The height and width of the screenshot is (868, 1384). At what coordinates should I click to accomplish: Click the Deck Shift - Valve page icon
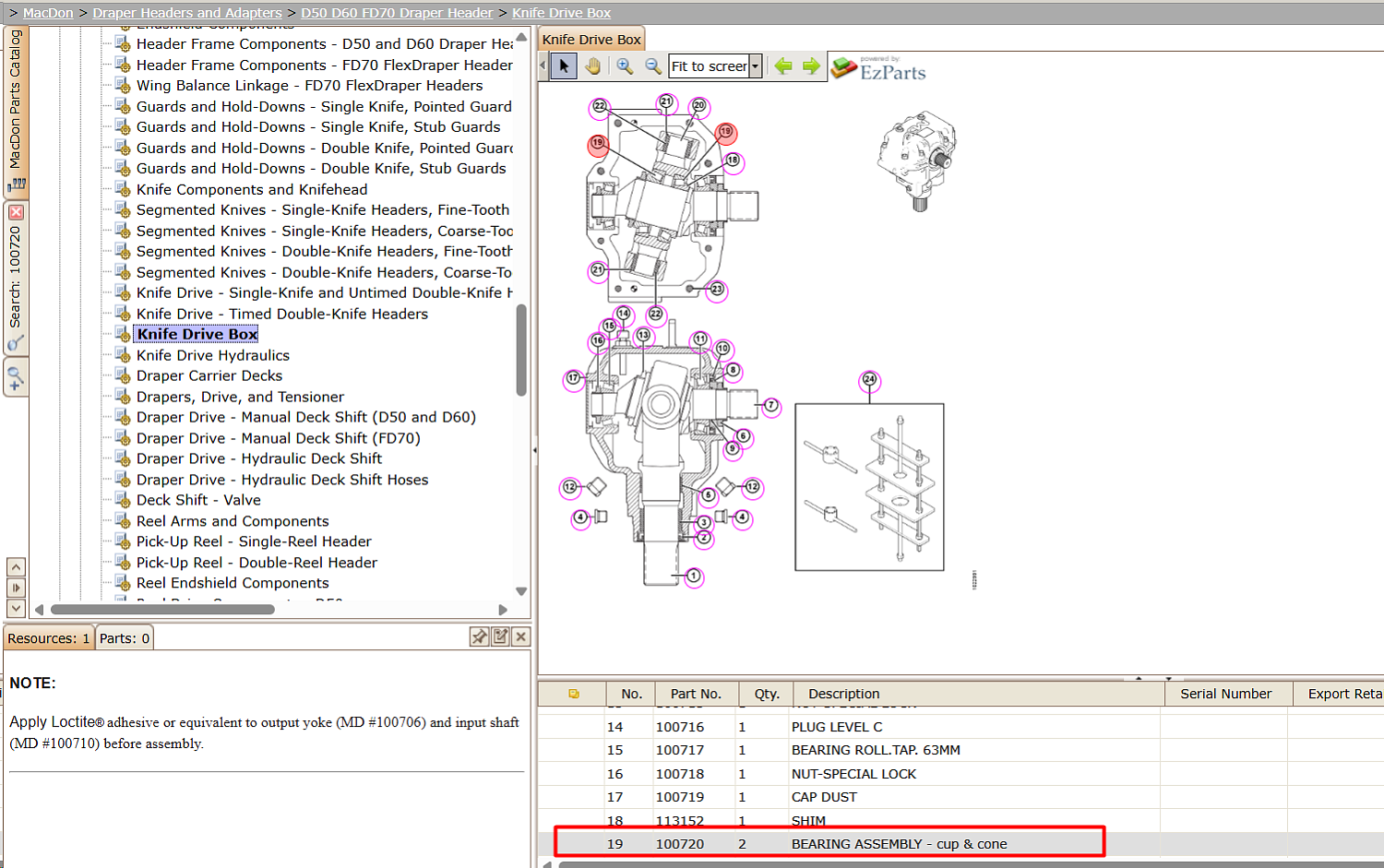pyautogui.click(x=122, y=500)
